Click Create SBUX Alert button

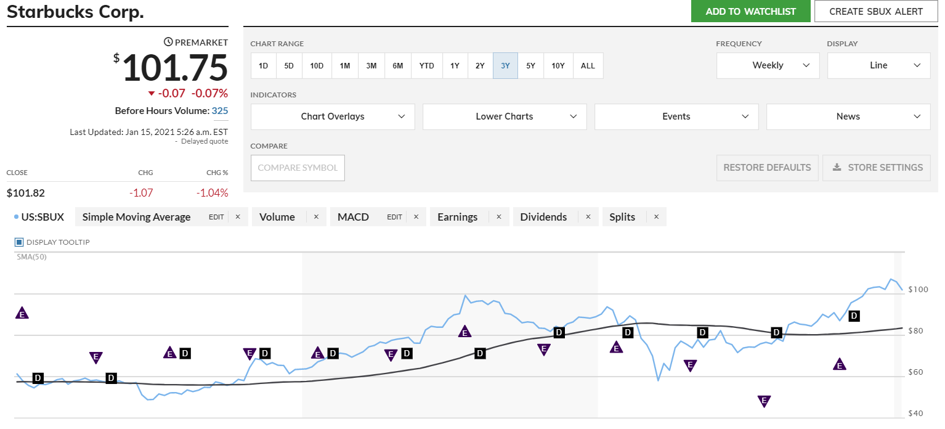(x=876, y=11)
